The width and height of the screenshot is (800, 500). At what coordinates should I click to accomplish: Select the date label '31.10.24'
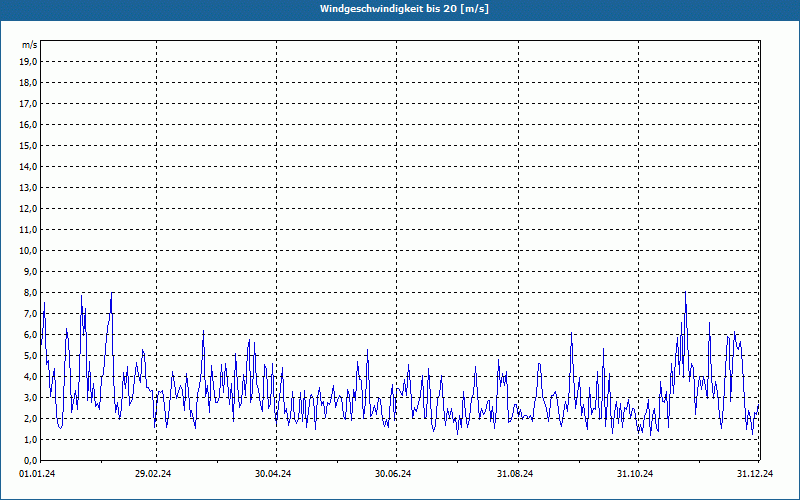pyautogui.click(x=635, y=474)
